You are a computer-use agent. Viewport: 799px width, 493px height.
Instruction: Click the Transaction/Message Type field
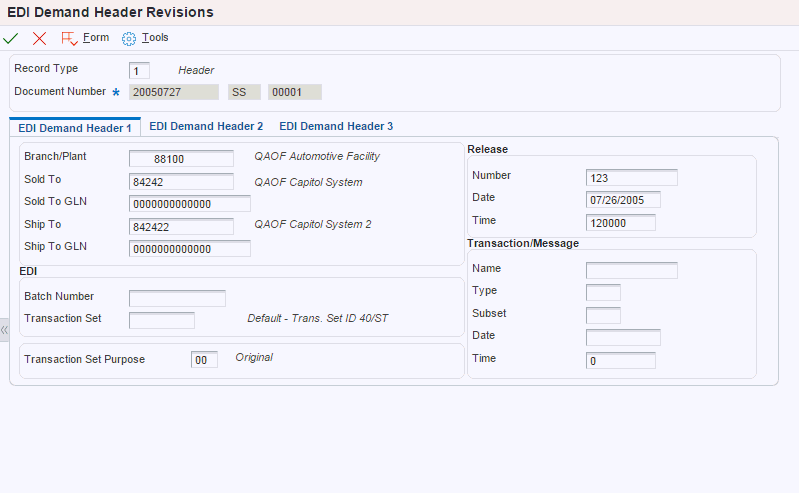(603, 293)
